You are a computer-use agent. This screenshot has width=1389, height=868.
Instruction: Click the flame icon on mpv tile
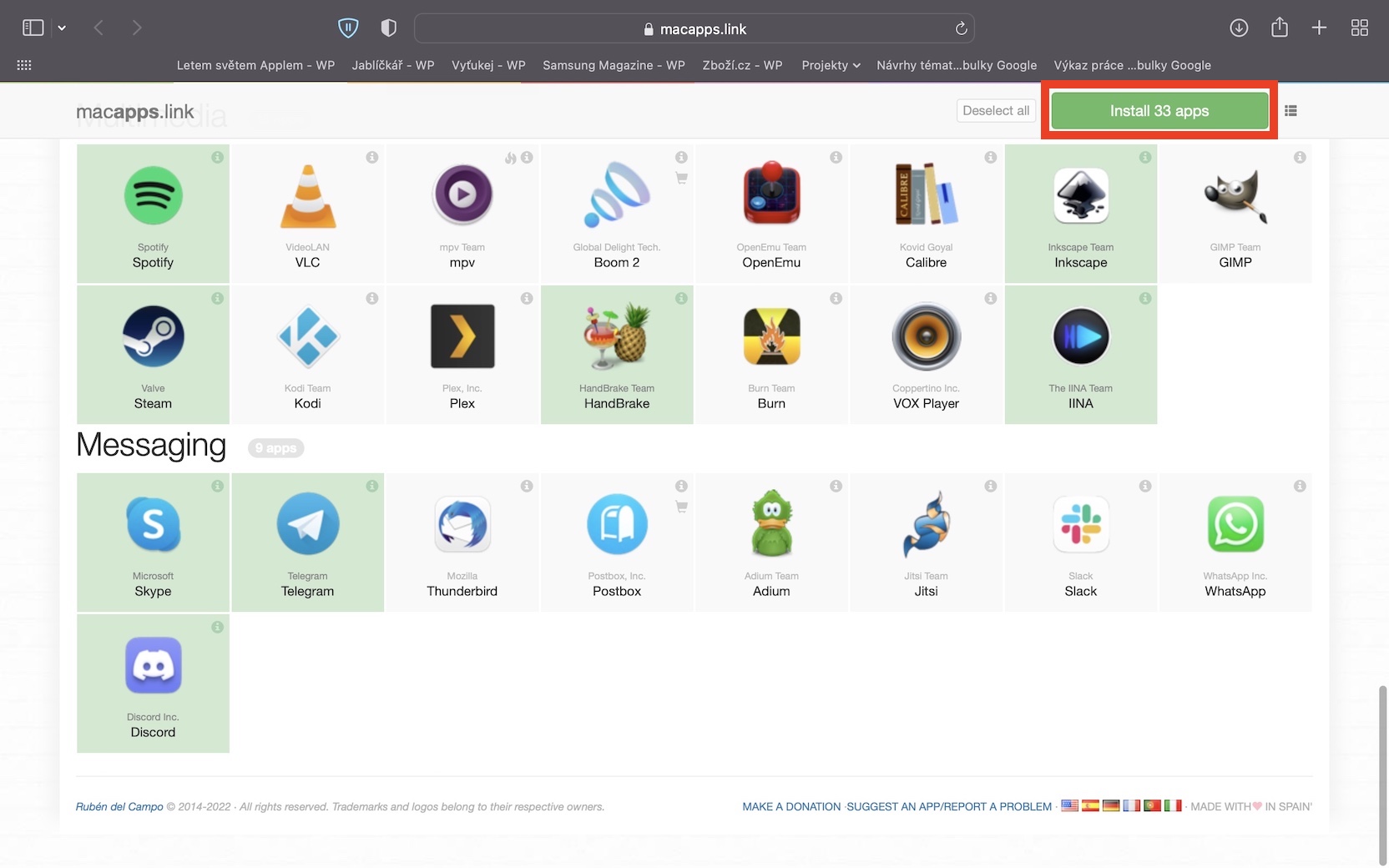pos(511,157)
